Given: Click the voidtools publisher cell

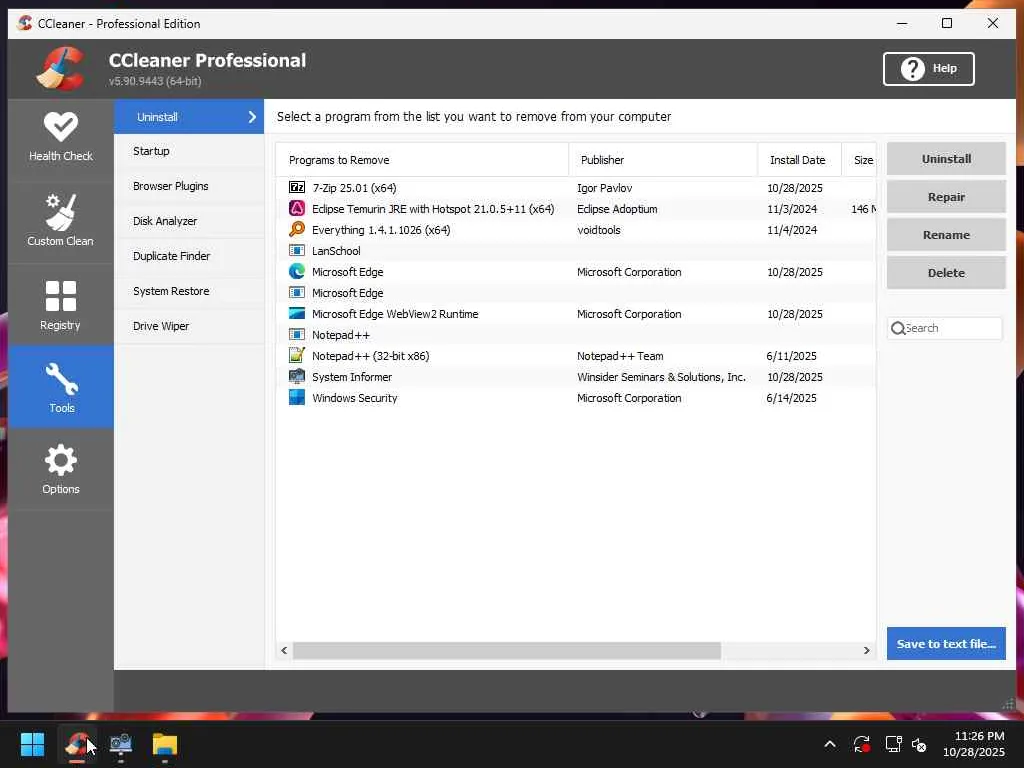Looking at the screenshot, I should pyautogui.click(x=599, y=230).
